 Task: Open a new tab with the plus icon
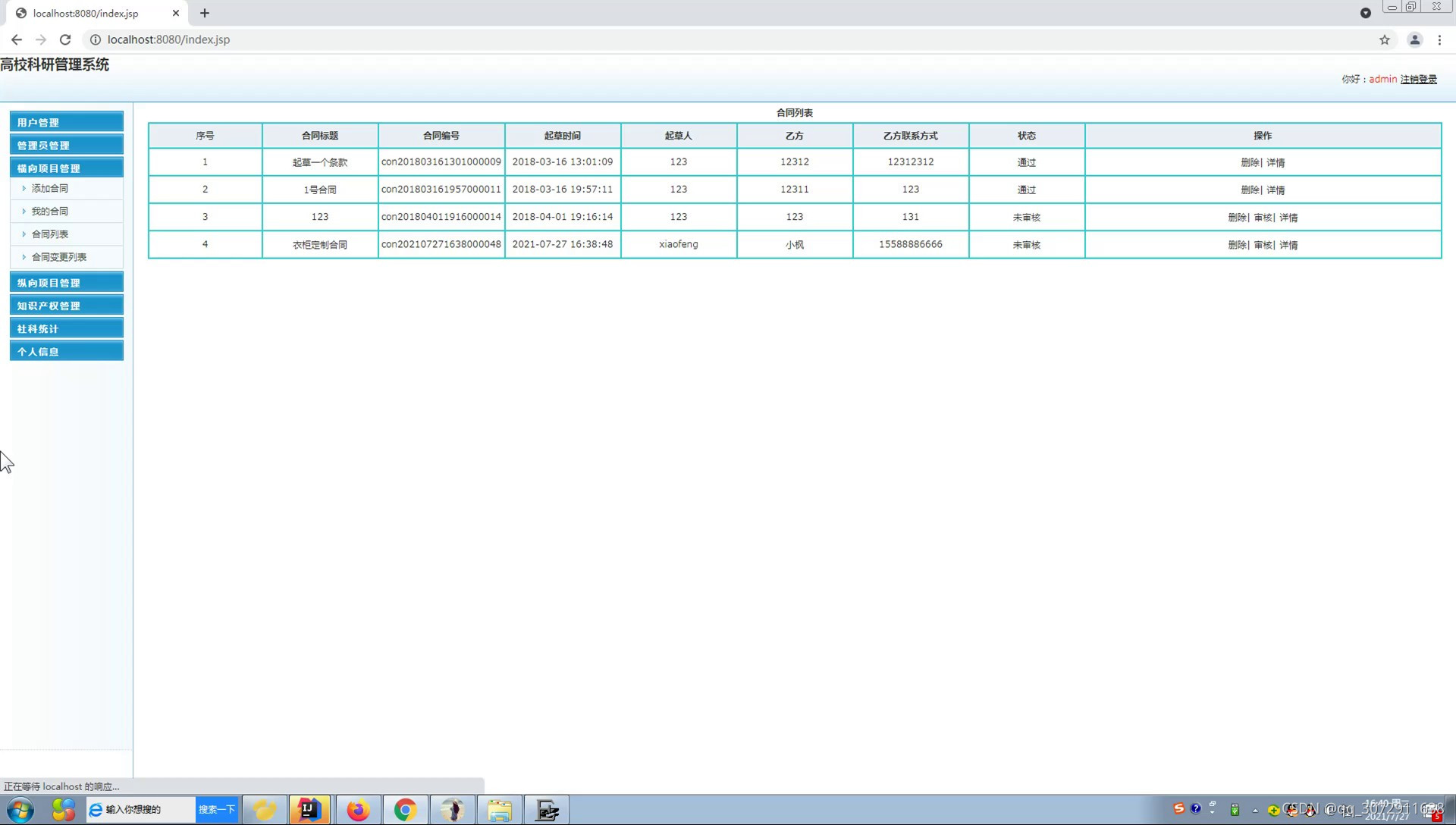click(x=205, y=13)
